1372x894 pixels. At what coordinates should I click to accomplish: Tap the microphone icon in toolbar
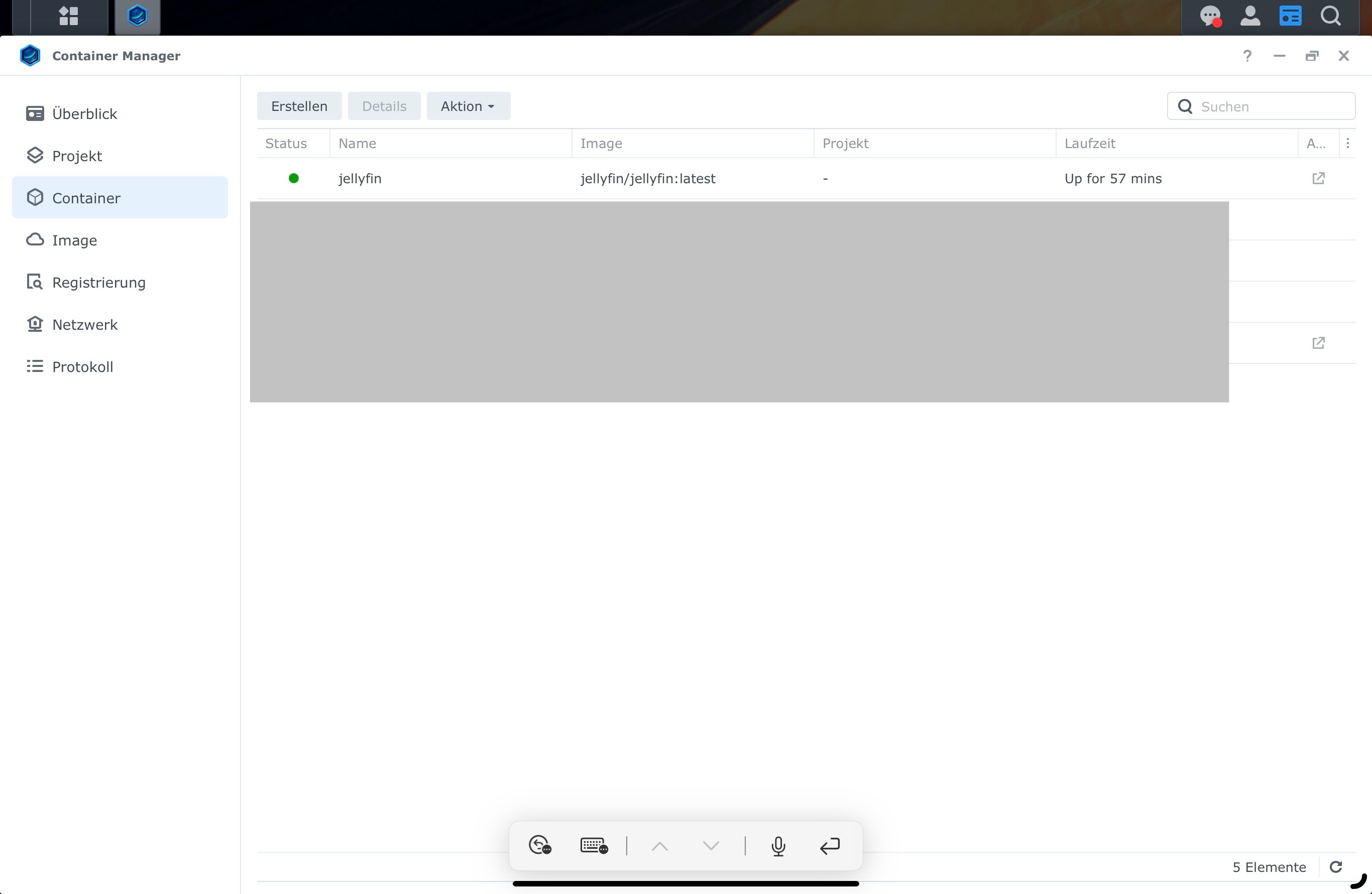click(778, 846)
